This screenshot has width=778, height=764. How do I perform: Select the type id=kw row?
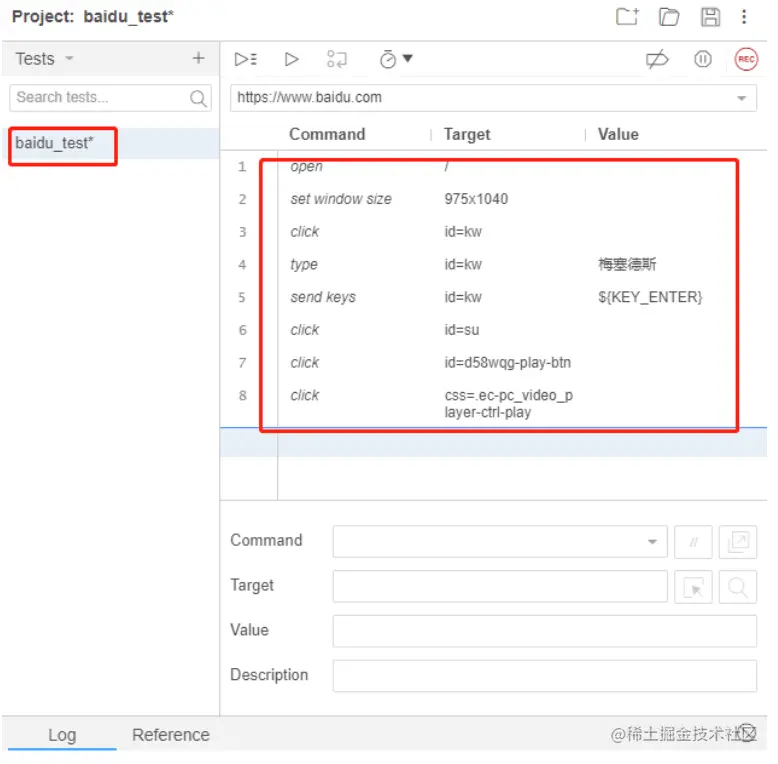pos(493,264)
